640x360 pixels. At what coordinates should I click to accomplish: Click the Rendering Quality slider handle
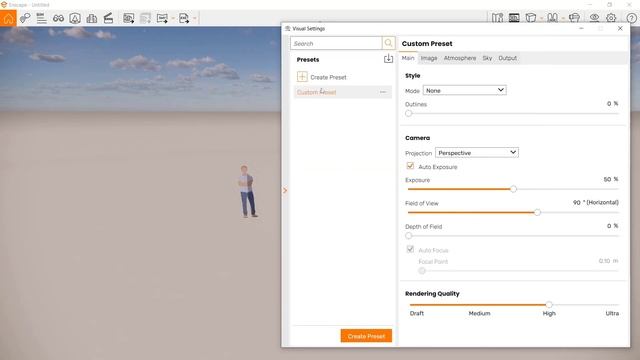[x=549, y=304]
